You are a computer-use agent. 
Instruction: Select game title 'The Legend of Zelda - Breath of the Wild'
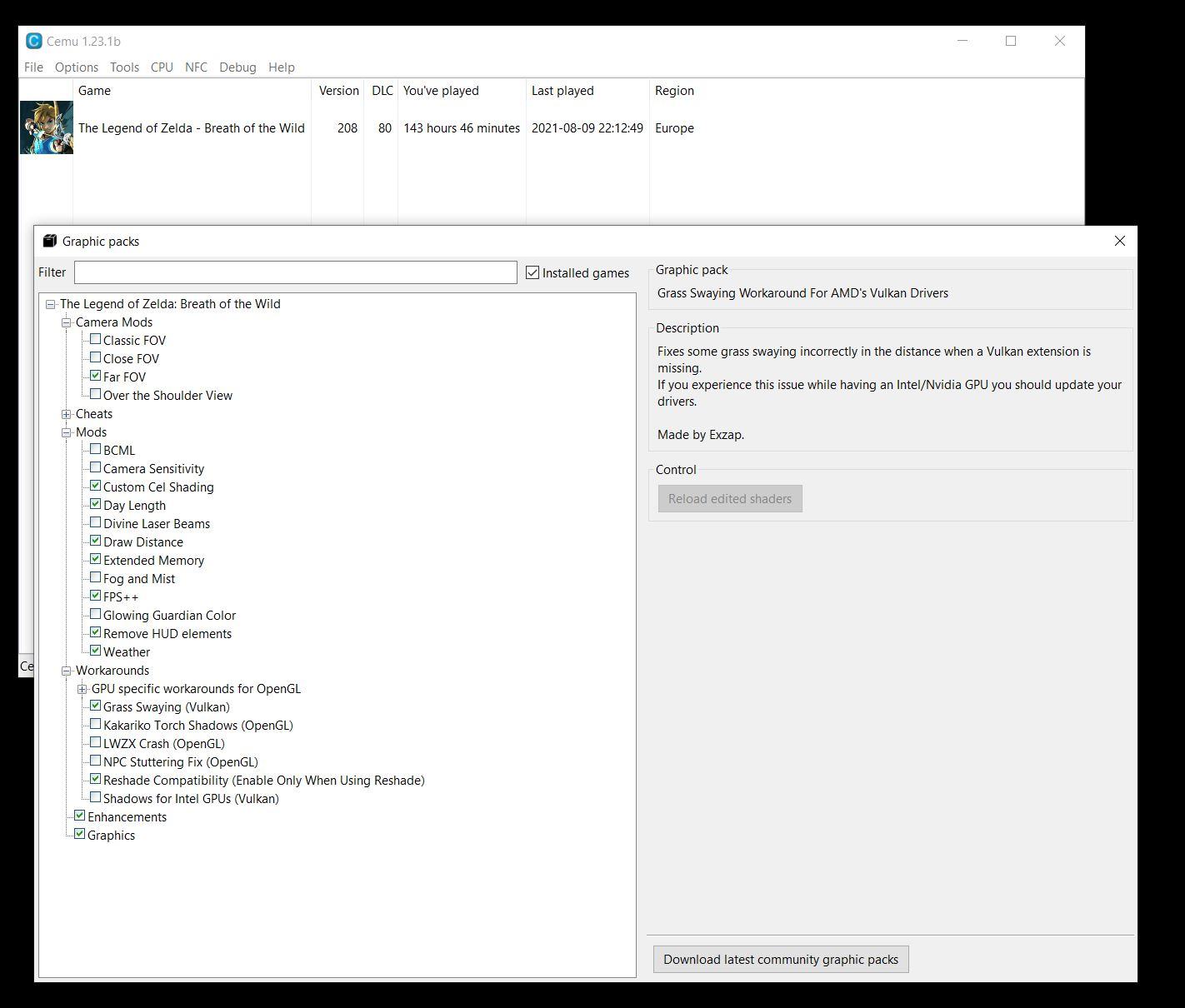[x=192, y=127]
